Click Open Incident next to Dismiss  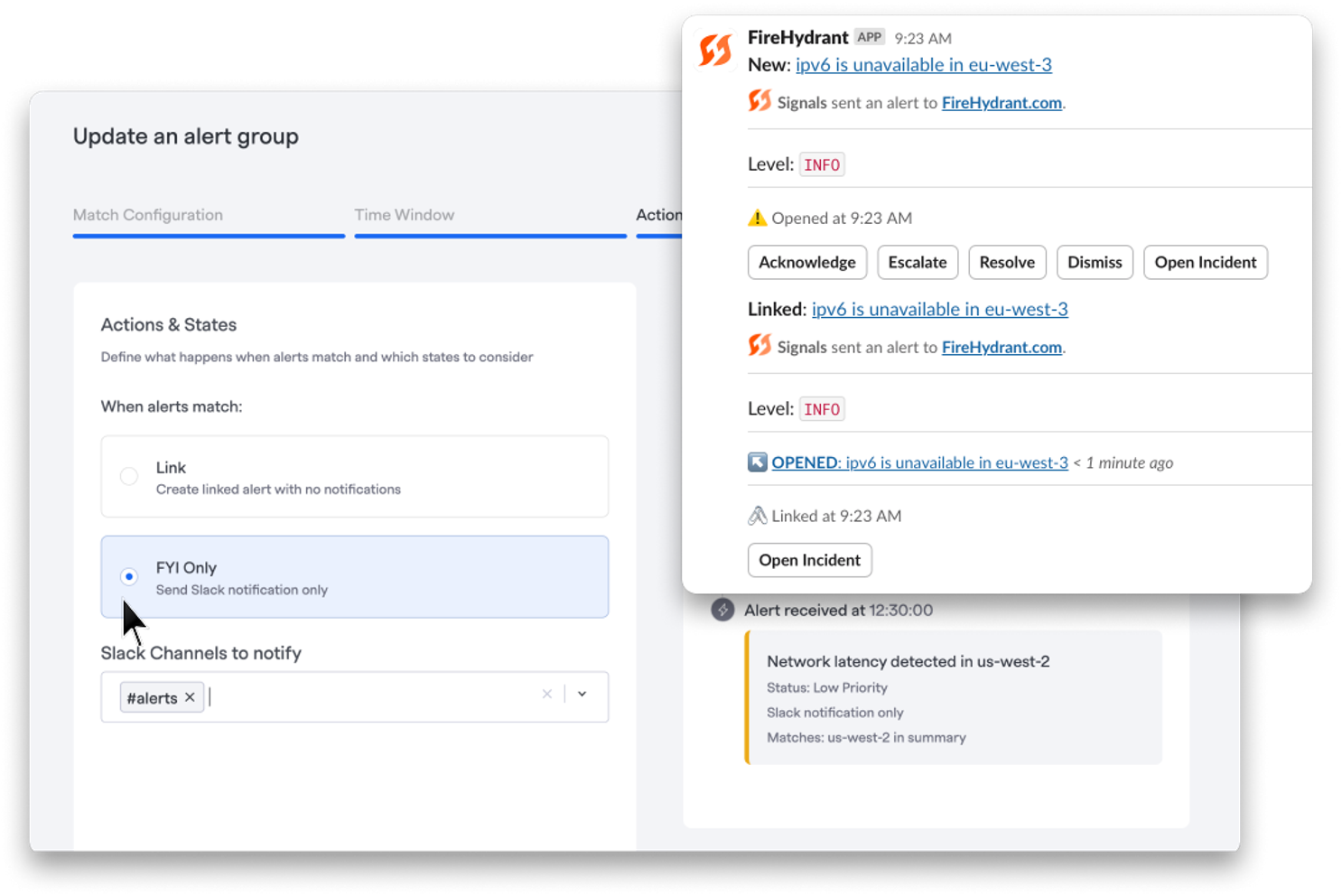tap(1206, 262)
